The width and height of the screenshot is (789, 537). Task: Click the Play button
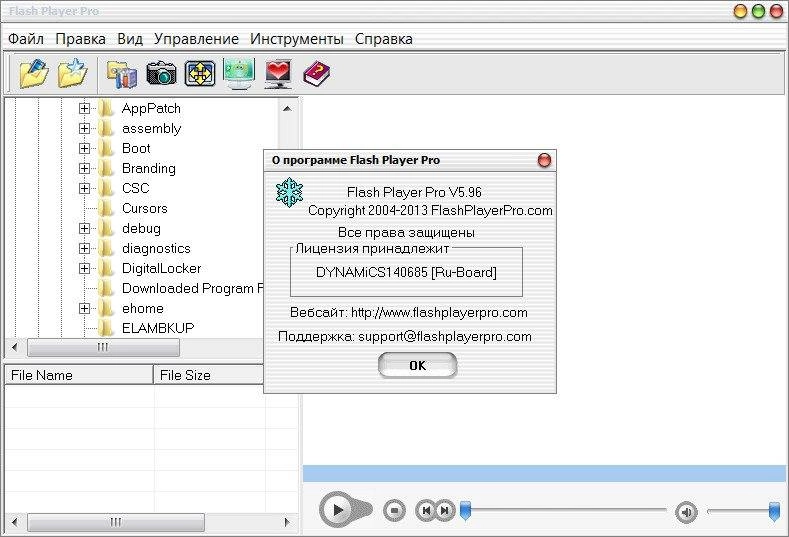coord(338,510)
